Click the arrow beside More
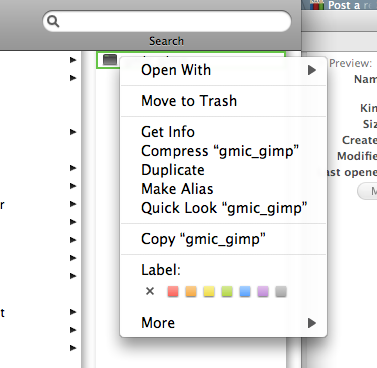Screen dimensions: 377x368 click(x=312, y=323)
